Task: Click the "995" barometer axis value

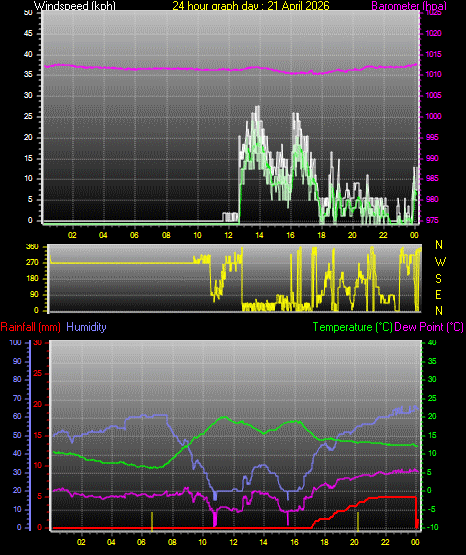Action: pyautogui.click(x=432, y=137)
